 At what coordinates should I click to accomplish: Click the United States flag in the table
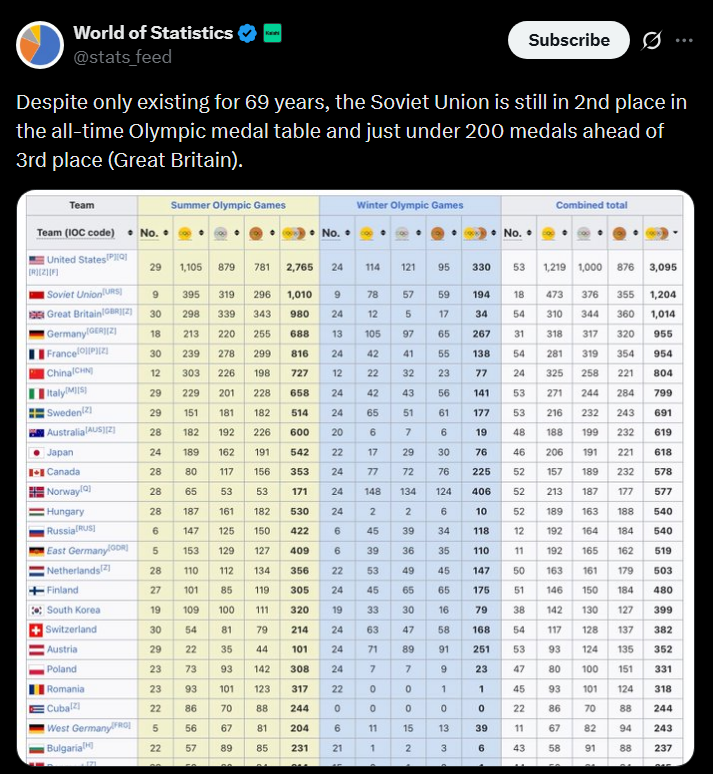pos(38,260)
